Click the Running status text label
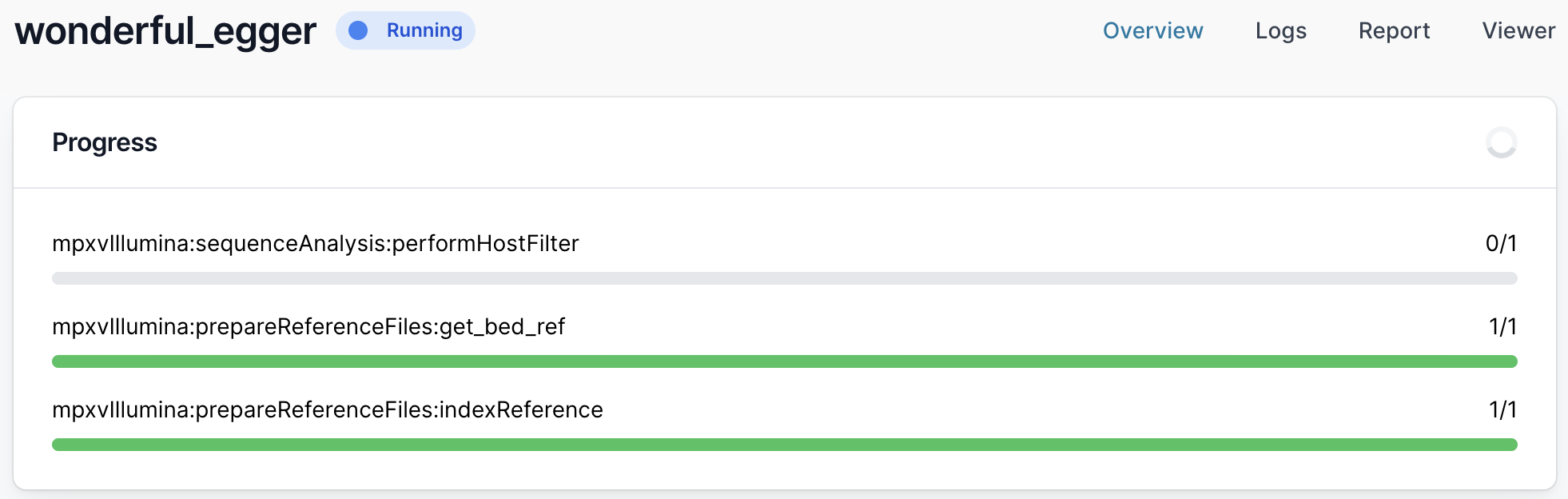This screenshot has width=1568, height=499. [x=424, y=30]
